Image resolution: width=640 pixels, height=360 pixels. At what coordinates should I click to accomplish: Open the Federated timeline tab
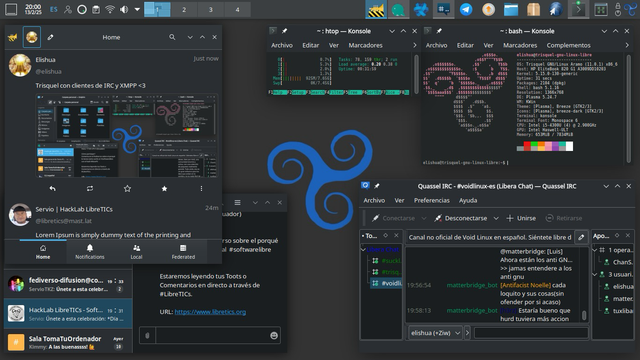click(183, 252)
